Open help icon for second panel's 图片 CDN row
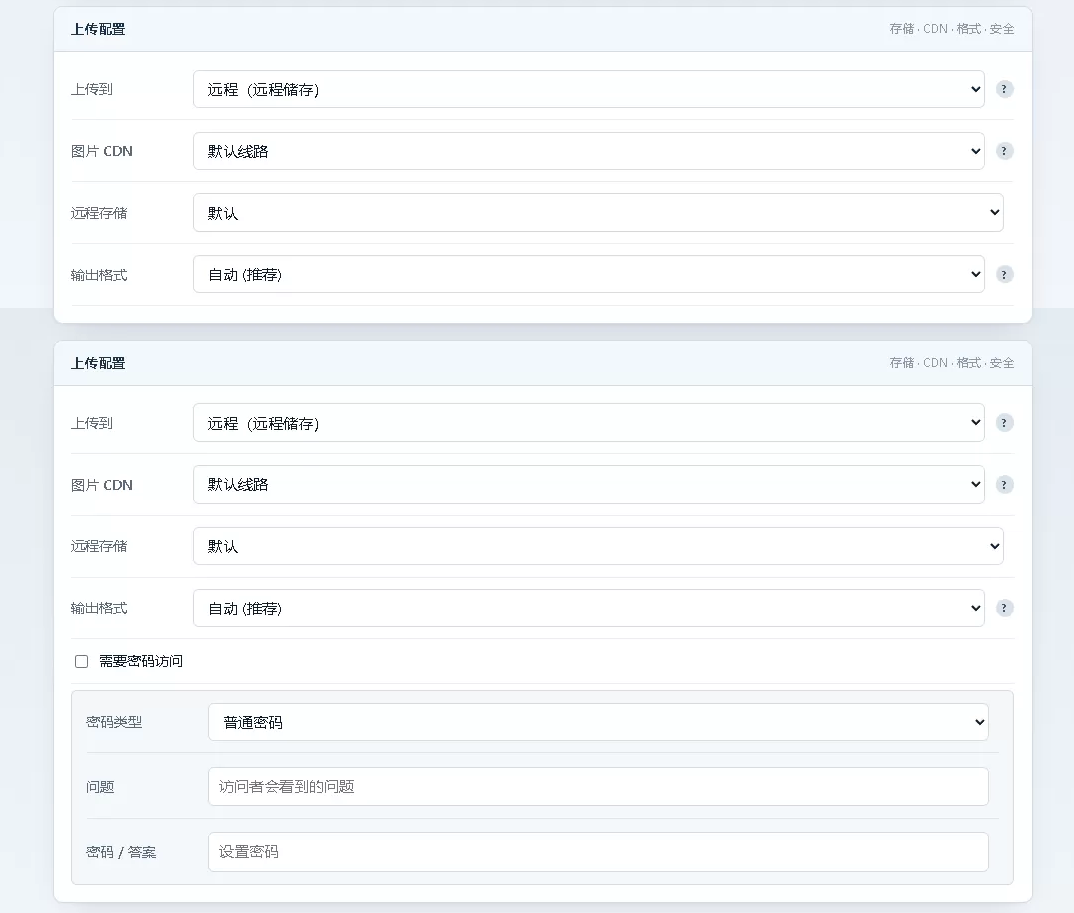1074x913 pixels. (1004, 484)
